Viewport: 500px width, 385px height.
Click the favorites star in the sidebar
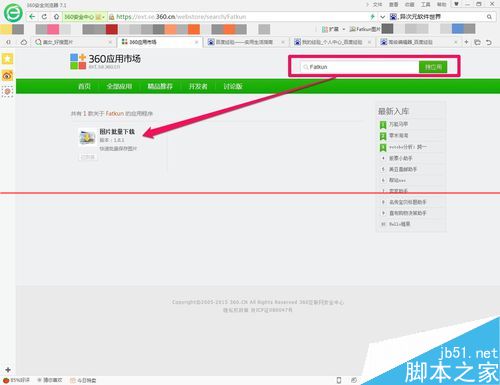(x=7, y=59)
